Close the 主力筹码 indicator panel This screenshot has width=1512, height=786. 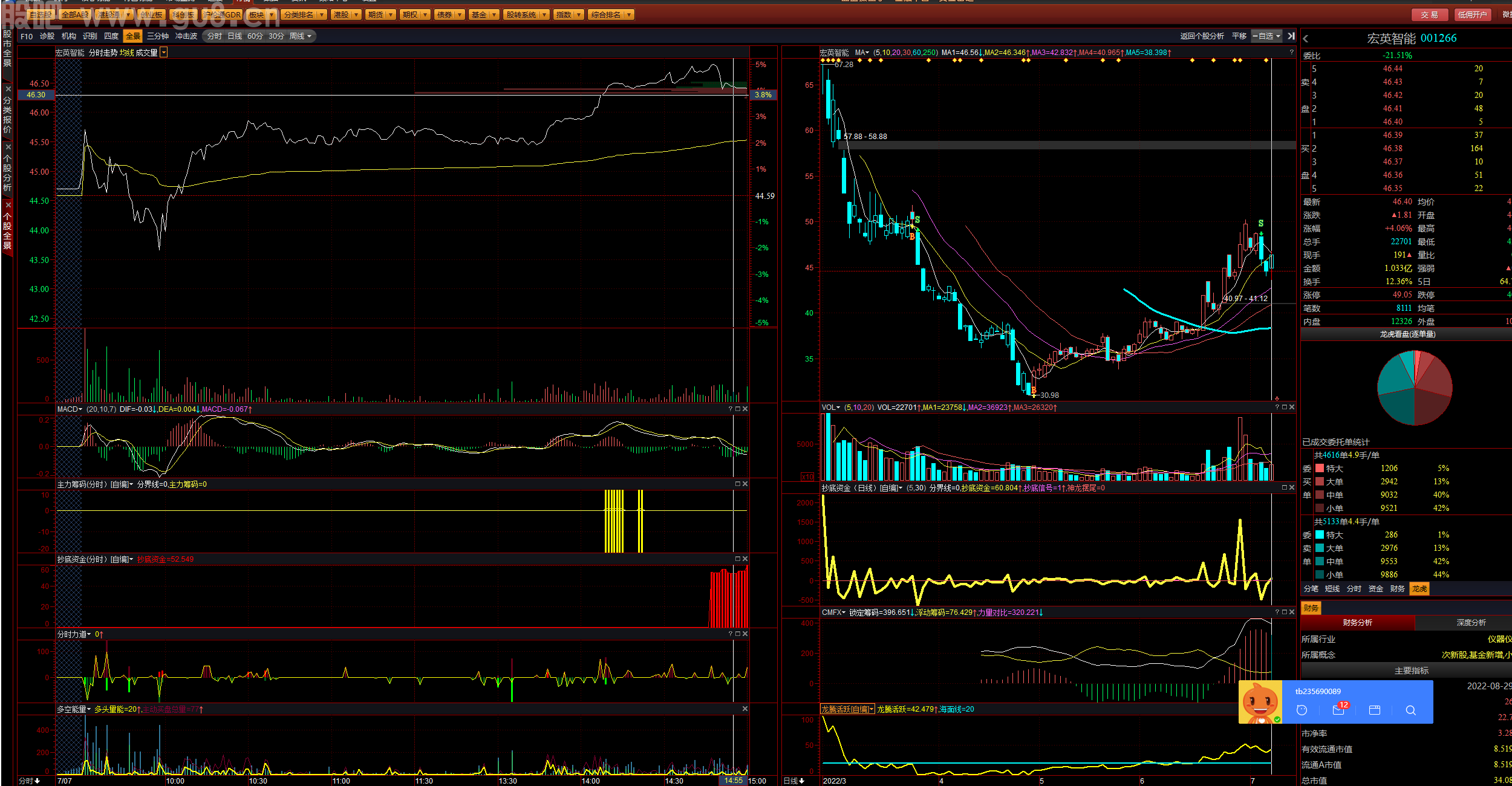745,484
